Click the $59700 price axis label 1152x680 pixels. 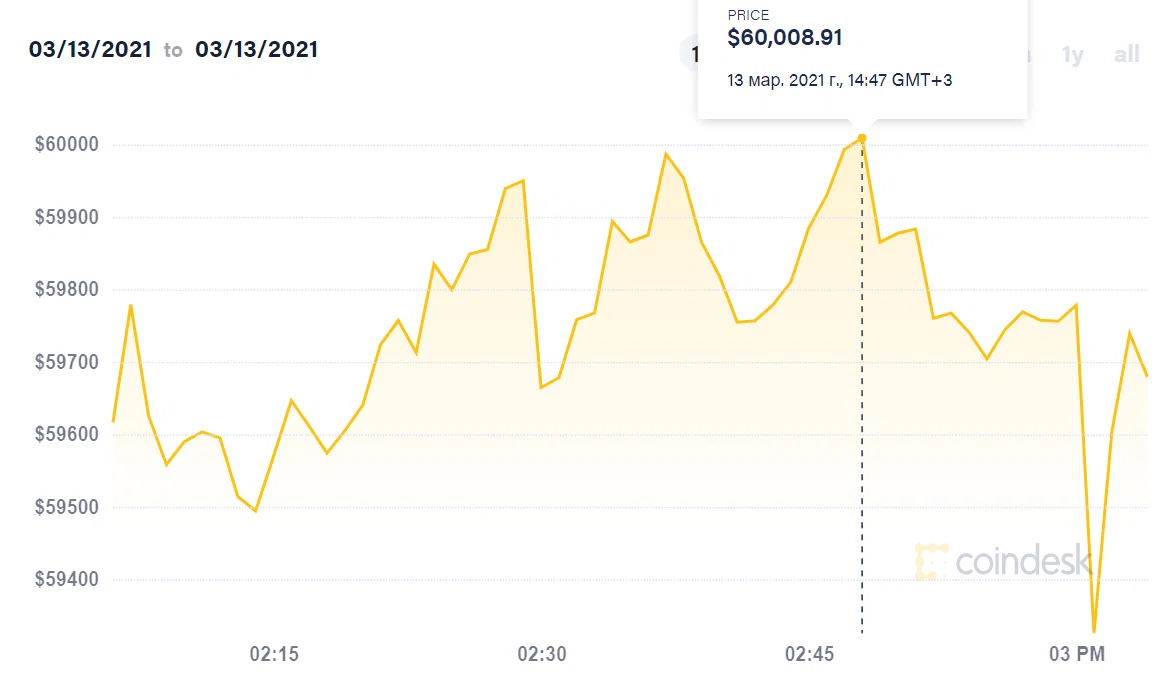pos(67,362)
